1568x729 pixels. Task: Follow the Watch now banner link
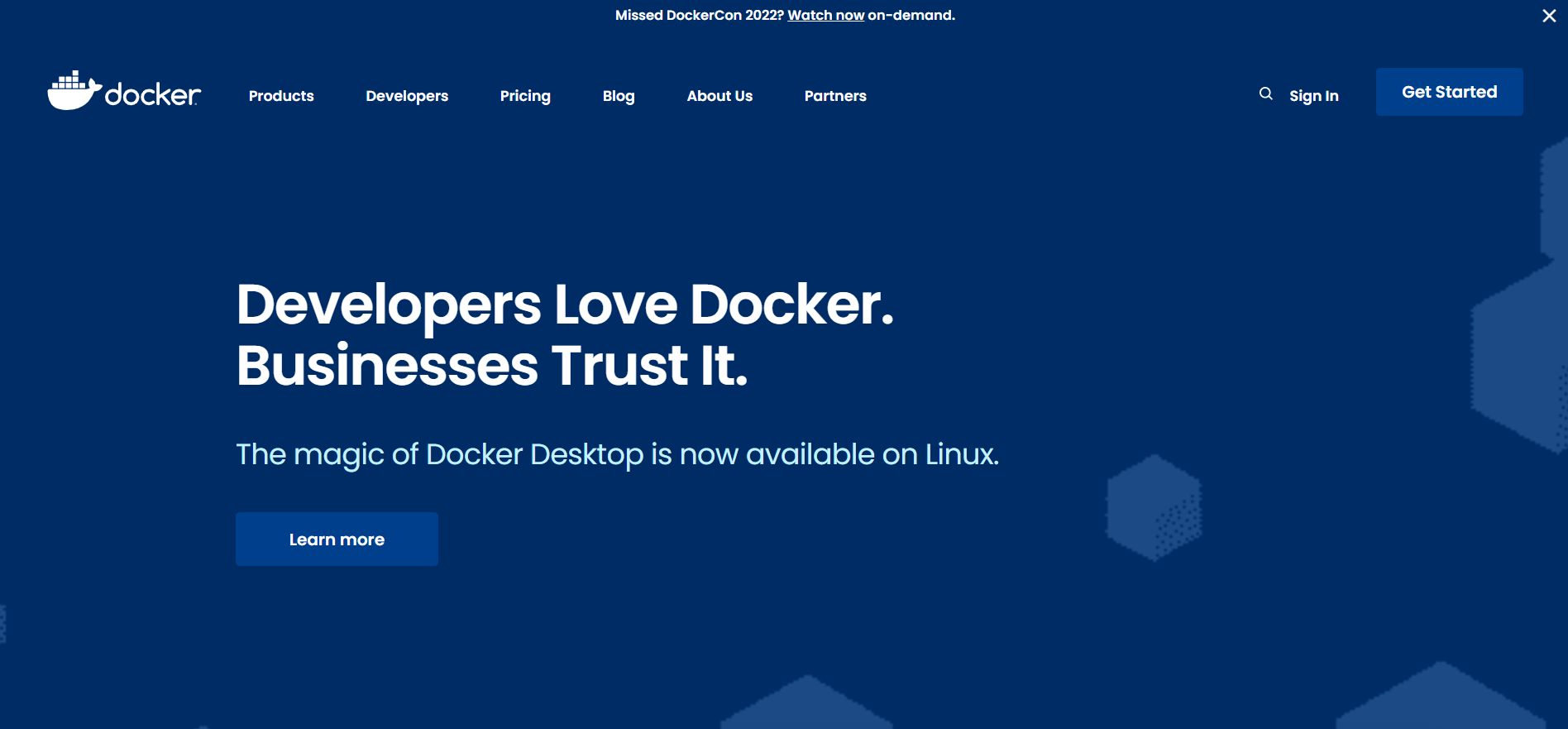point(825,15)
